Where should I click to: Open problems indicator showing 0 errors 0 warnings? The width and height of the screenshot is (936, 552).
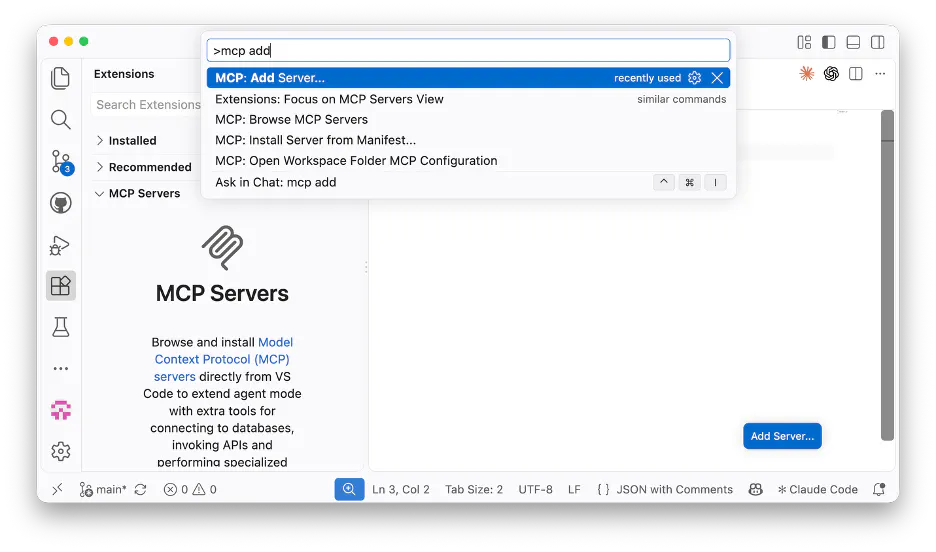point(190,489)
